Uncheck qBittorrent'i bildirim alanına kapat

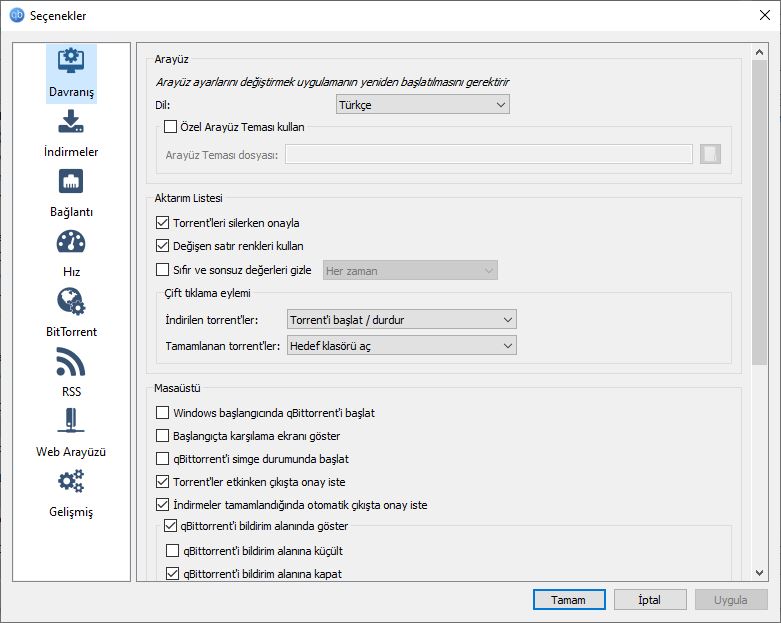click(x=172, y=574)
